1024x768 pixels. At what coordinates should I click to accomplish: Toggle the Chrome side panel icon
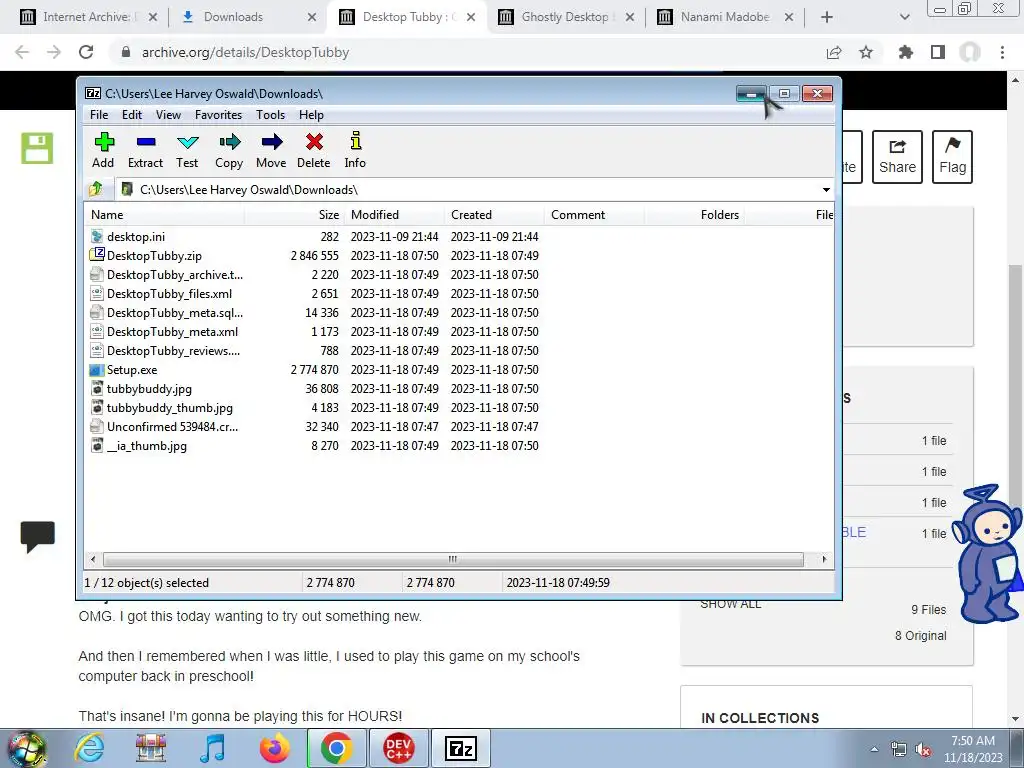point(938,52)
